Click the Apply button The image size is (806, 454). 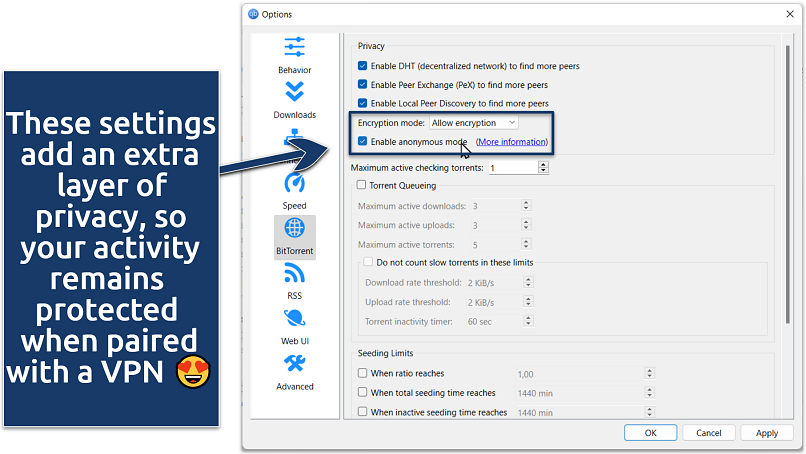click(x=767, y=433)
